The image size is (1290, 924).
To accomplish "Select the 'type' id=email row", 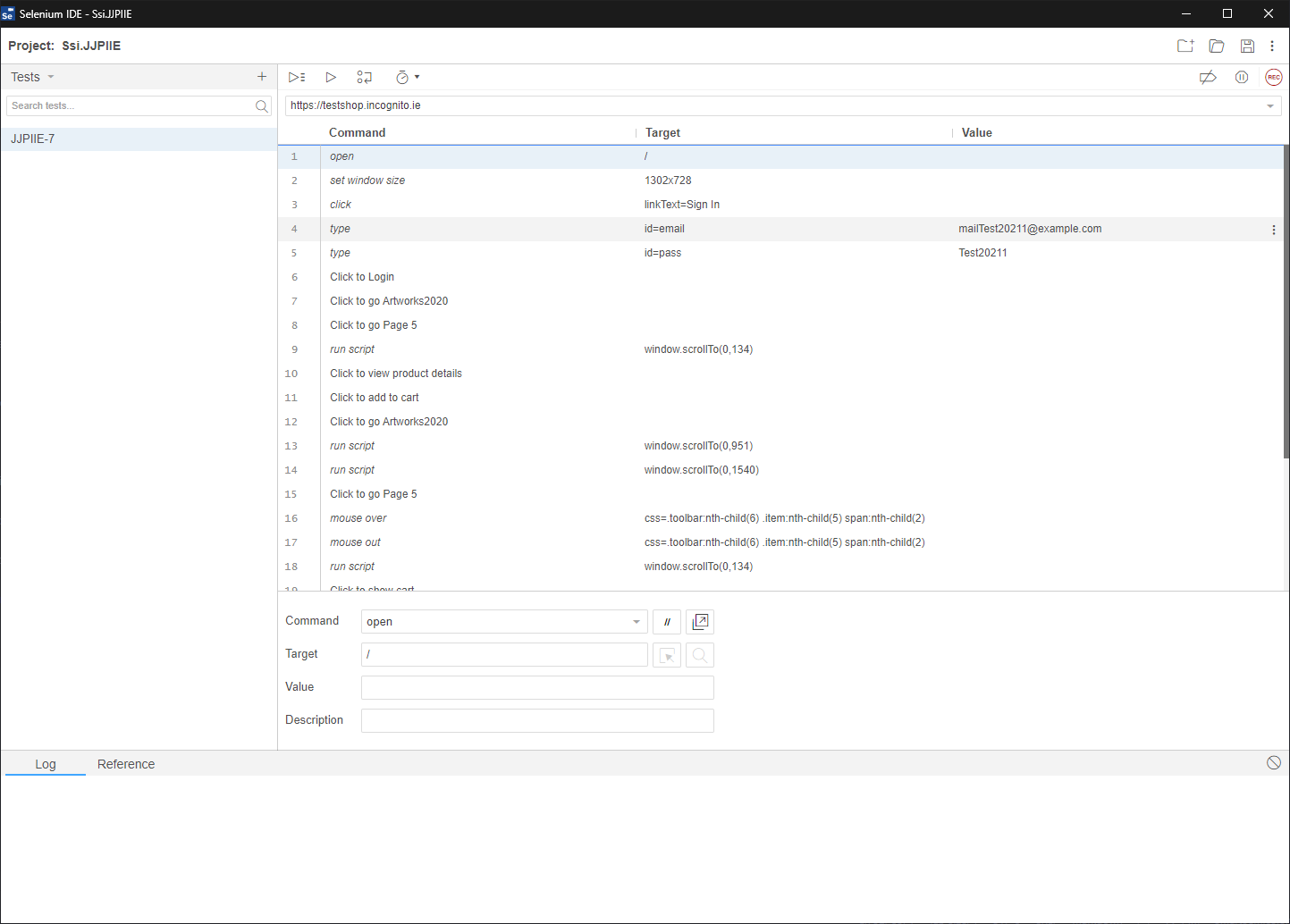I will (x=780, y=229).
